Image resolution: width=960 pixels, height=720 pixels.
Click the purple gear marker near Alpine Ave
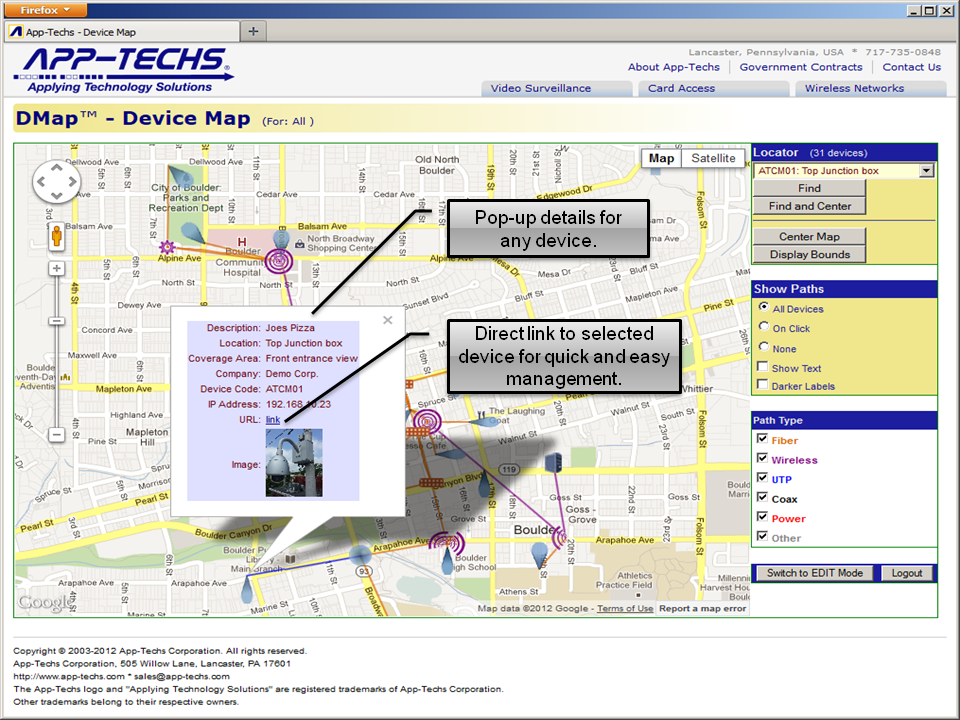tap(167, 247)
